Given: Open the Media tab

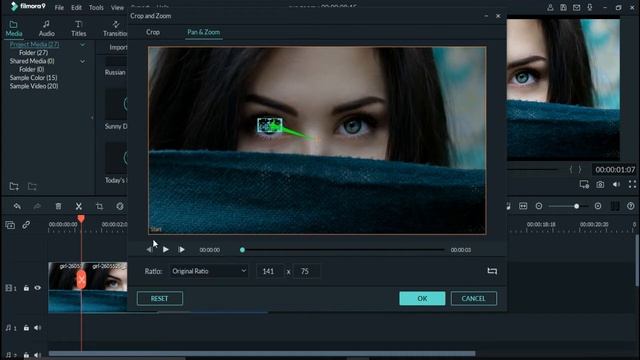Looking at the screenshot, I should [x=13, y=29].
